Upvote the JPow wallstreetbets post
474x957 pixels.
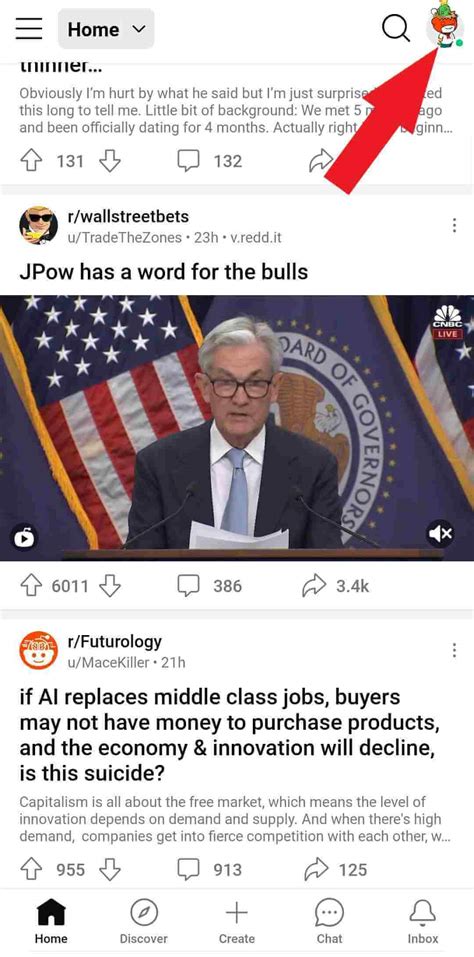tap(31, 586)
